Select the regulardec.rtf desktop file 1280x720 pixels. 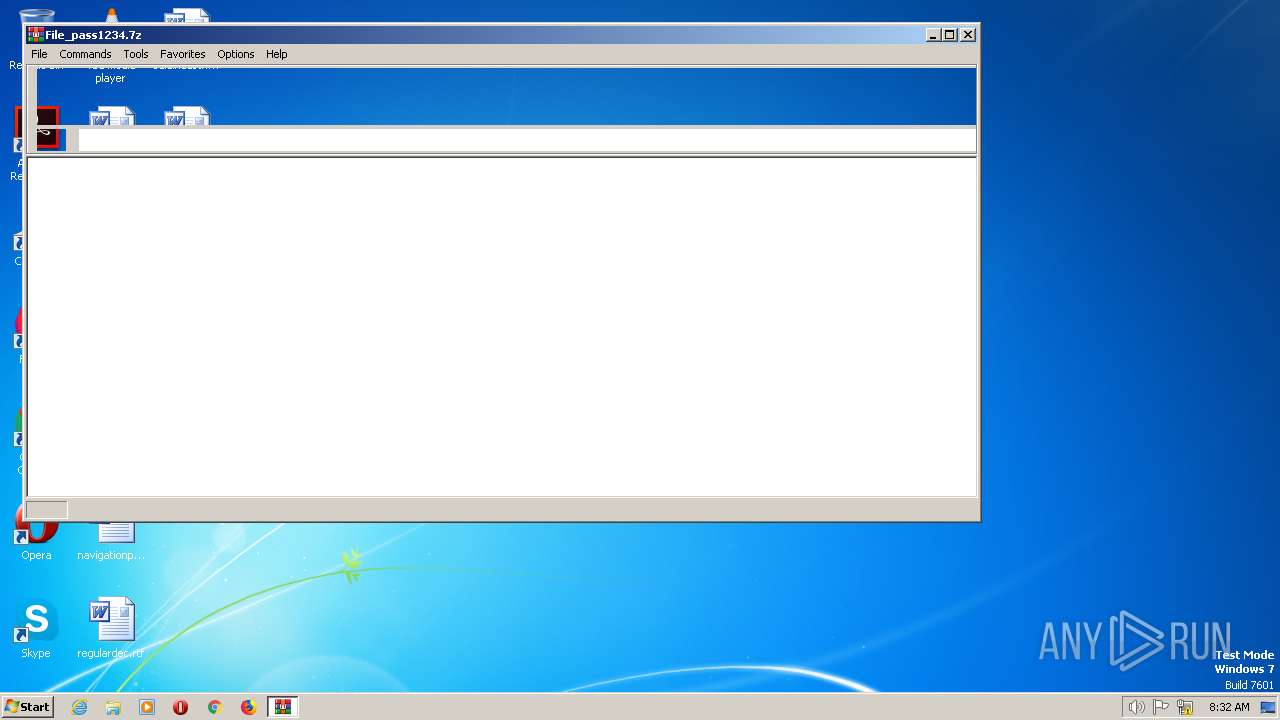tap(111, 630)
